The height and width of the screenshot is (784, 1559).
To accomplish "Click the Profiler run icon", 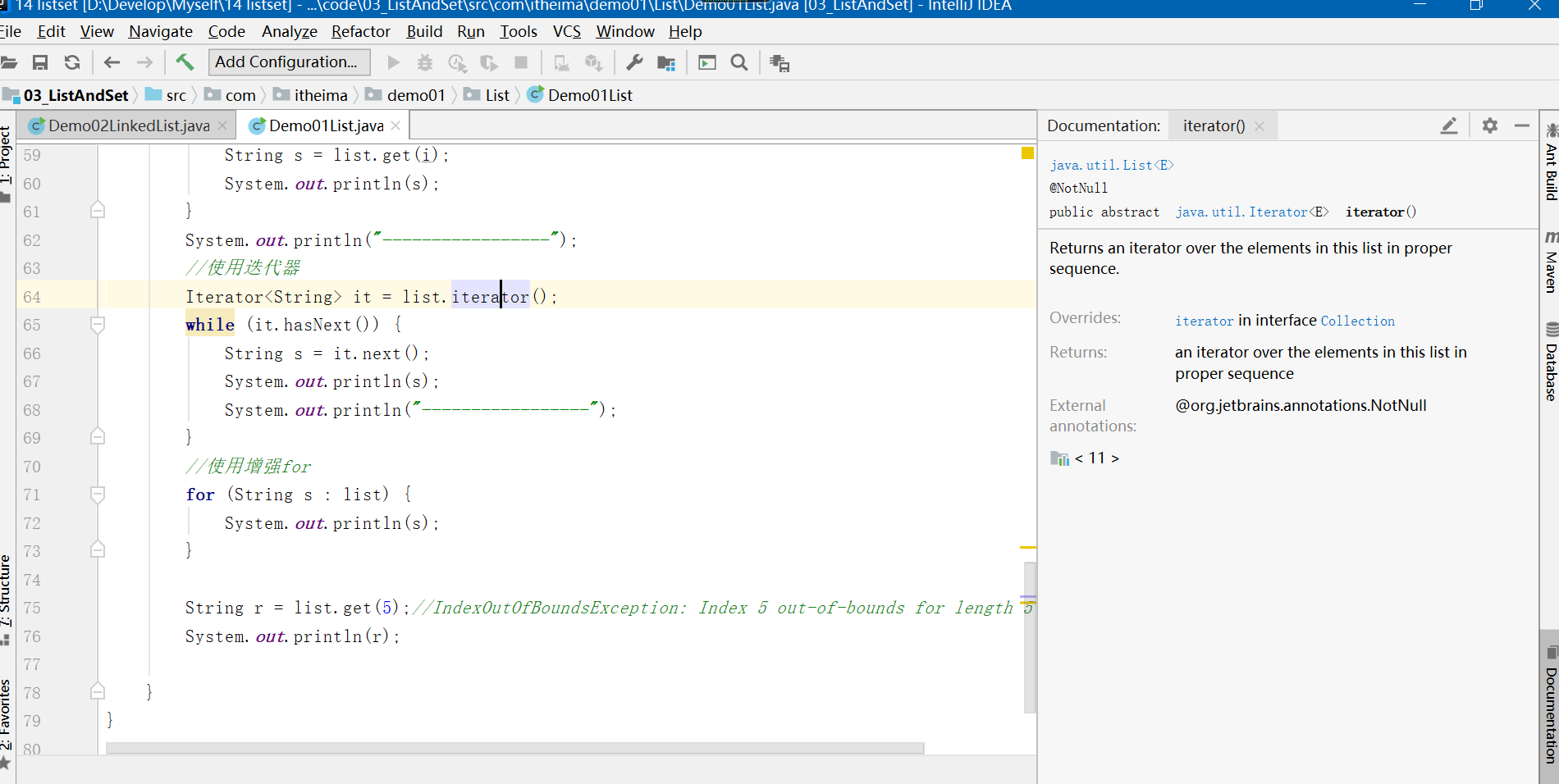I will [489, 63].
